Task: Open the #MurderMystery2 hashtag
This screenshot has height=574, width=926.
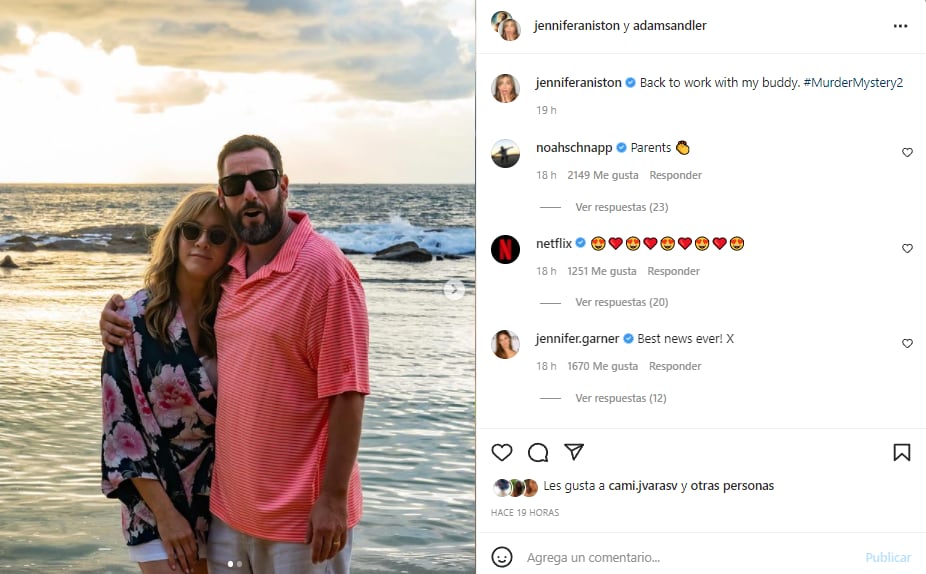Action: pos(853,83)
